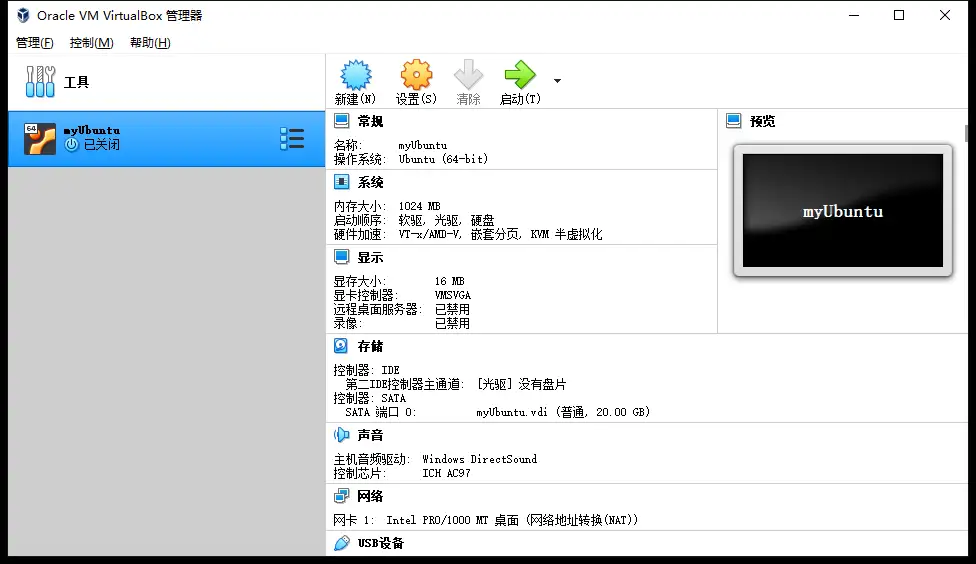Viewport: 976px width, 564px height.
Task: Click the New (新建) virtual machine icon
Action: [x=355, y=76]
